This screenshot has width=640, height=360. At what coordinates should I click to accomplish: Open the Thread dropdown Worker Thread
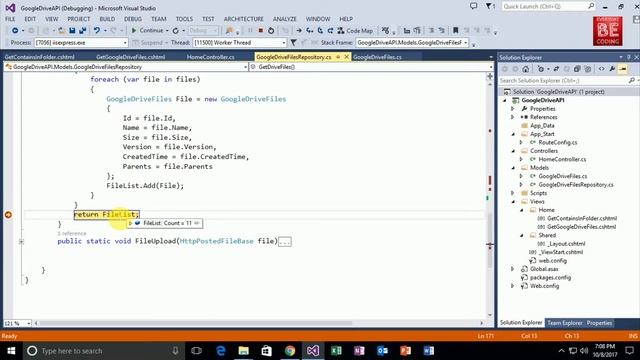pos(240,42)
